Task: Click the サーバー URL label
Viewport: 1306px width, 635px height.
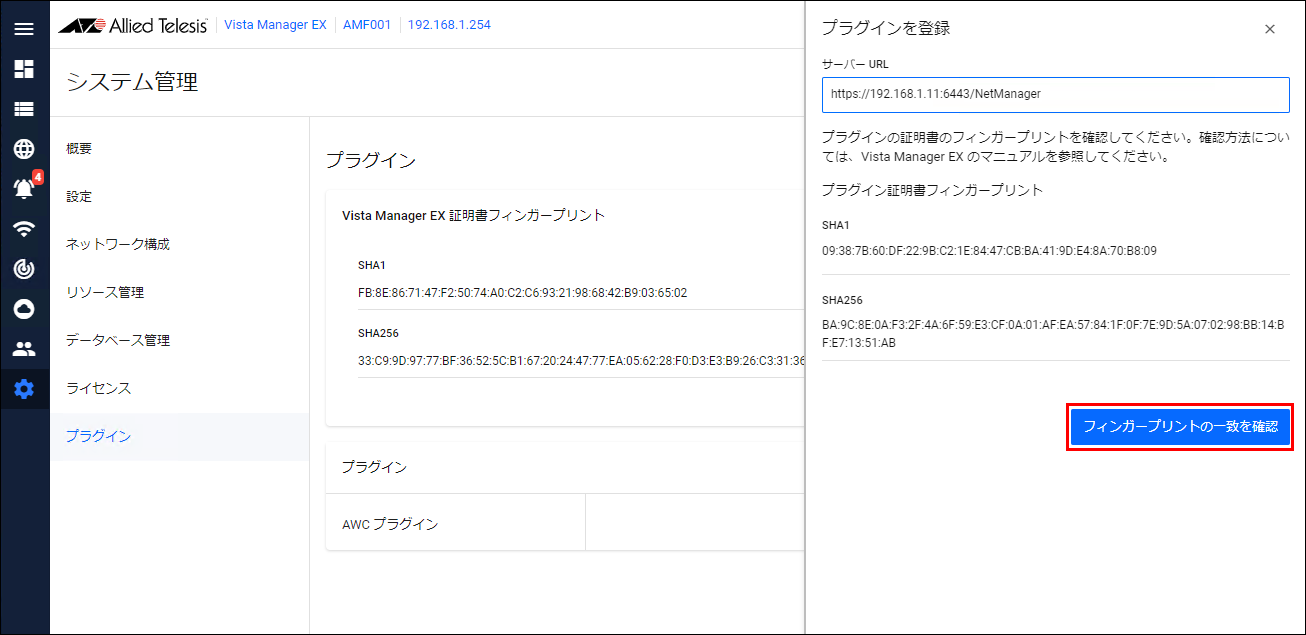Action: coord(855,64)
